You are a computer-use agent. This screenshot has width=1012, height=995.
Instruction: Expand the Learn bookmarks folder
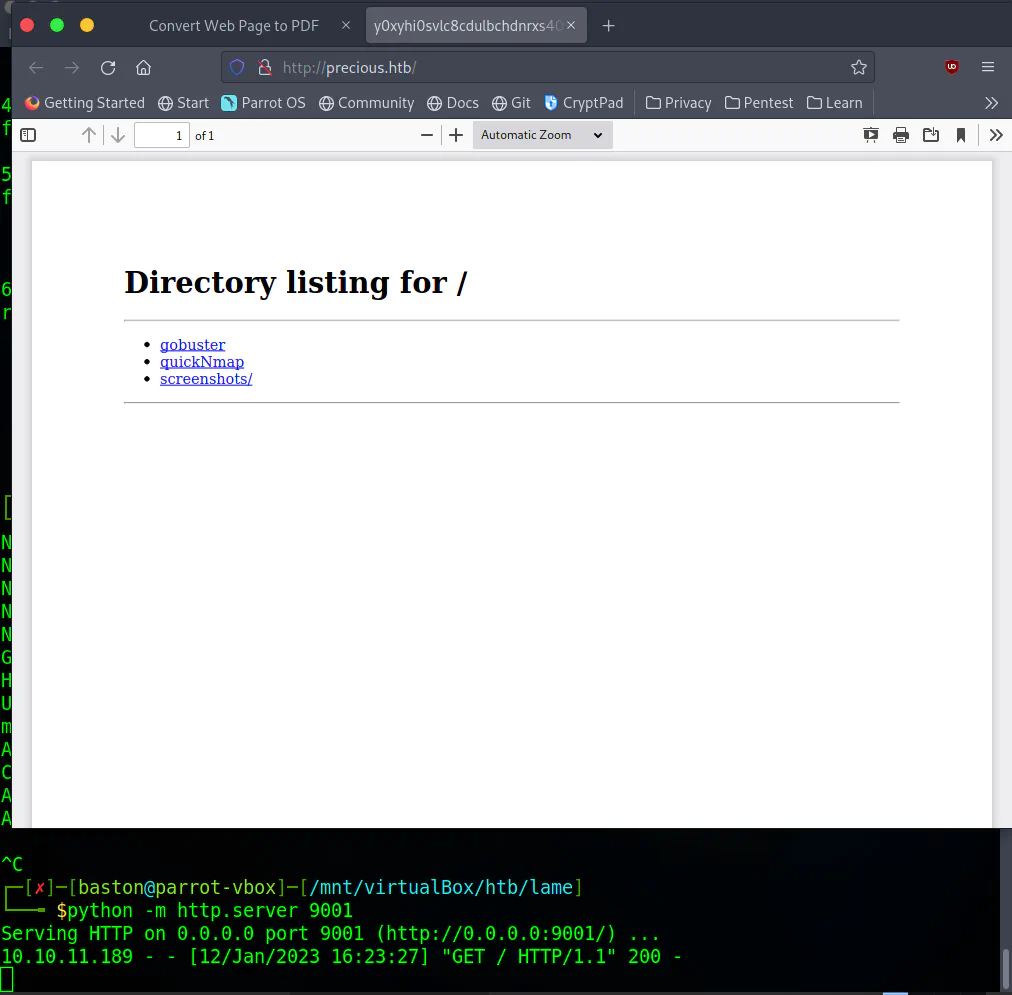point(835,103)
